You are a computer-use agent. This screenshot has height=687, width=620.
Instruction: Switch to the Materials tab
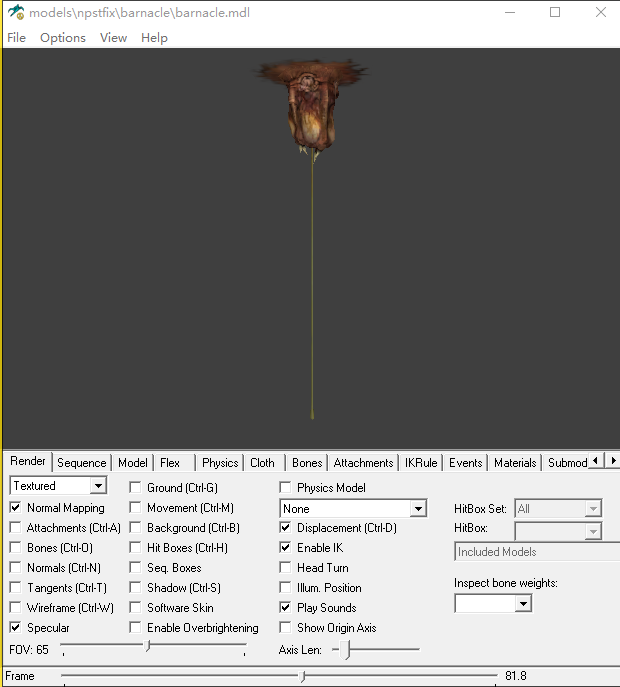[515, 463]
